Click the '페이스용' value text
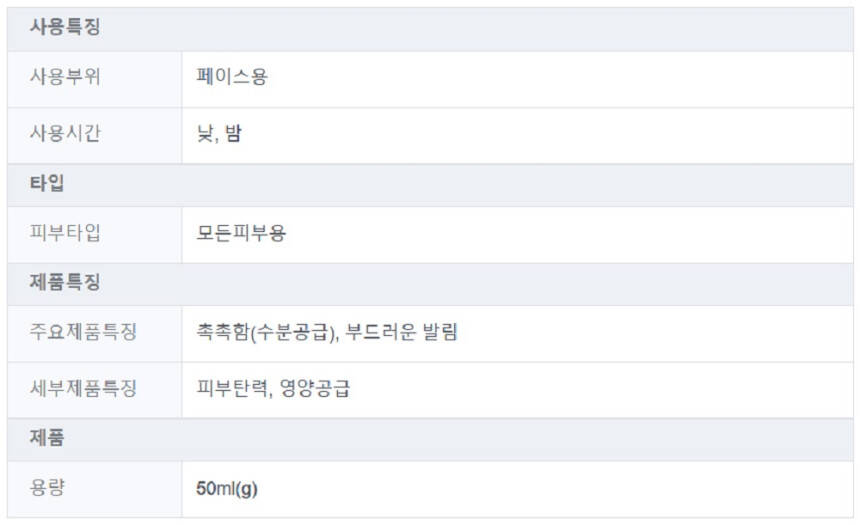The image size is (860, 525). coord(232,77)
